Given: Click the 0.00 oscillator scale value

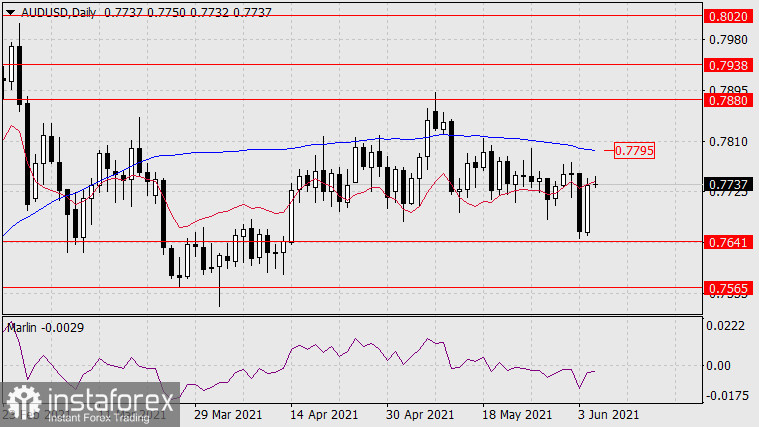Looking at the screenshot, I should tap(718, 366).
